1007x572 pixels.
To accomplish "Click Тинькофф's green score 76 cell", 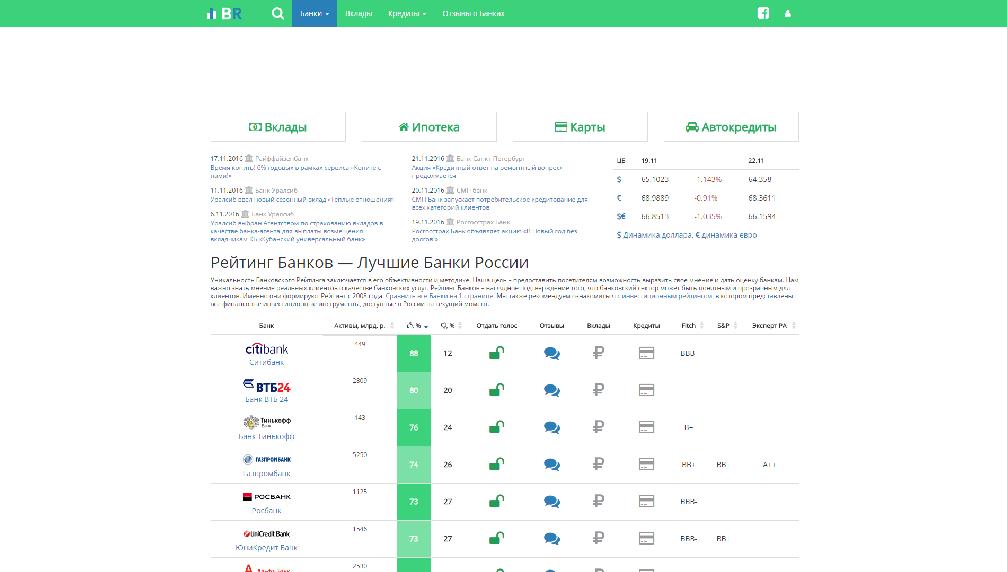I will (x=414, y=428).
